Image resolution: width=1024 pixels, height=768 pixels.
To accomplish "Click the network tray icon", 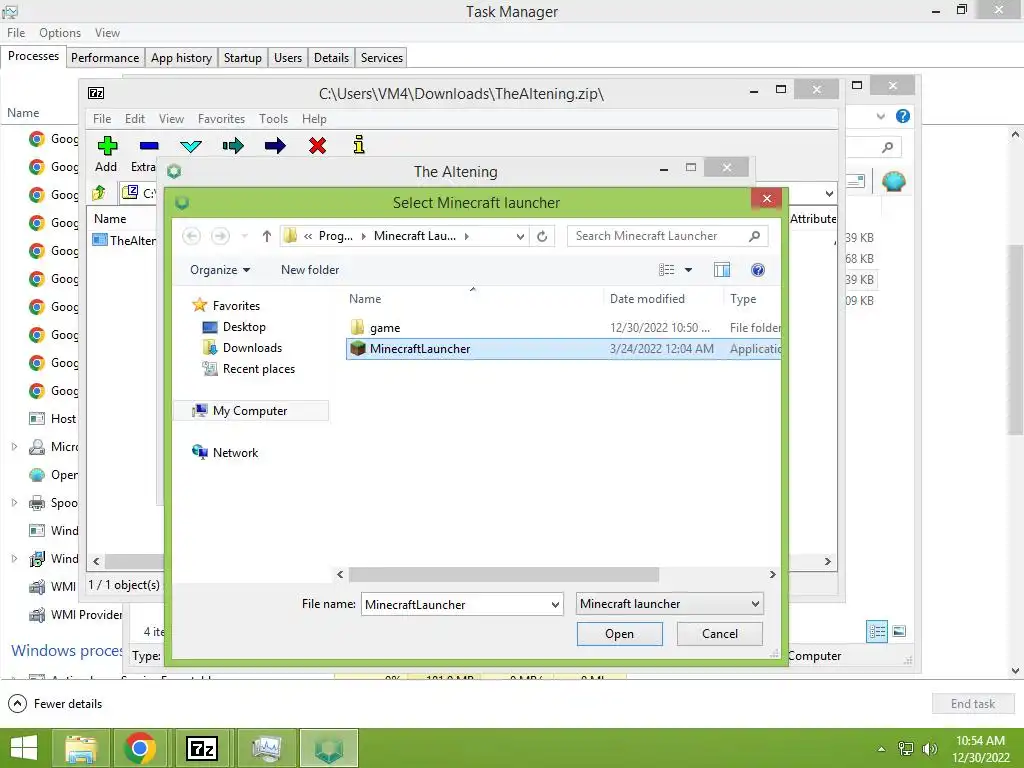I will 906,749.
